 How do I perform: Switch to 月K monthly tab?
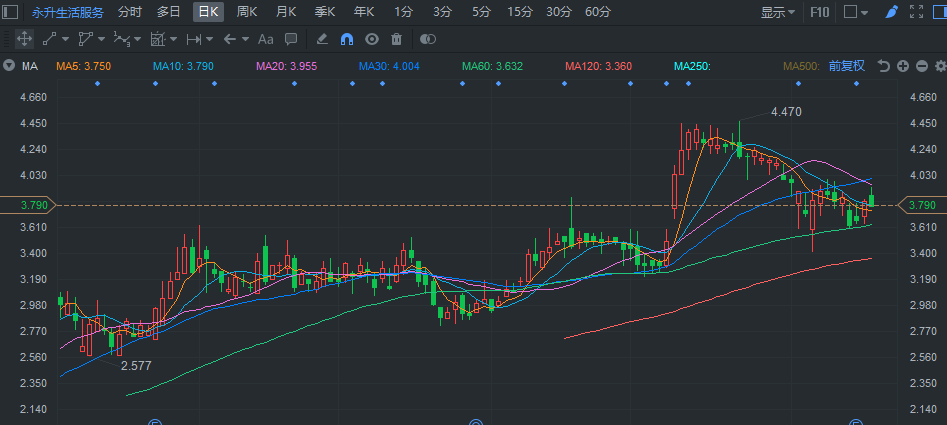(286, 11)
